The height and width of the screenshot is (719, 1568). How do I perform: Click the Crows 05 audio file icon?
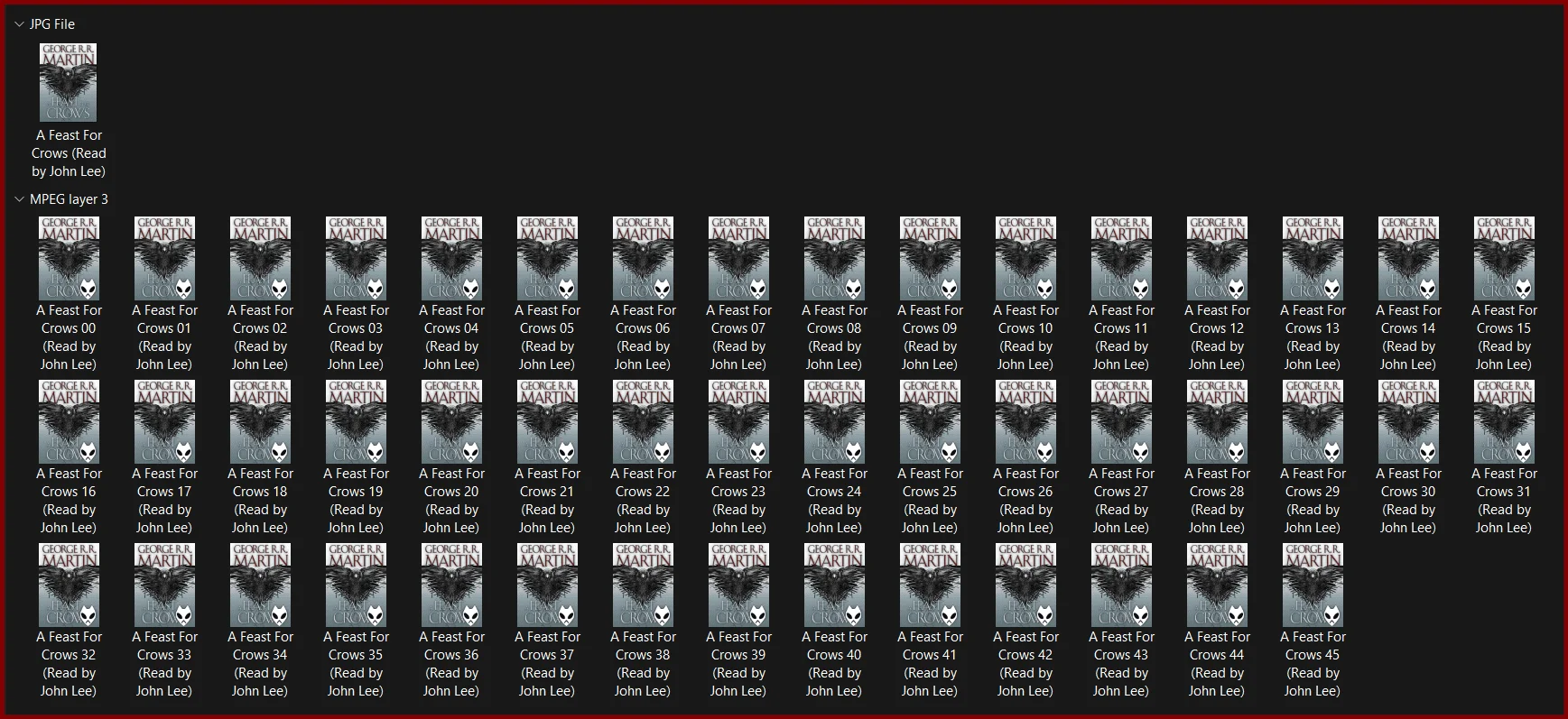(x=547, y=258)
